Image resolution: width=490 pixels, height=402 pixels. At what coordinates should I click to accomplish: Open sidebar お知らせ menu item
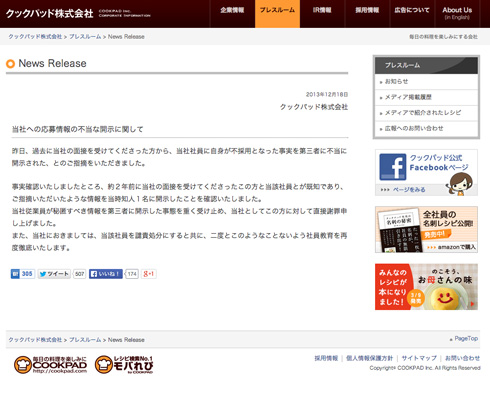point(426,81)
